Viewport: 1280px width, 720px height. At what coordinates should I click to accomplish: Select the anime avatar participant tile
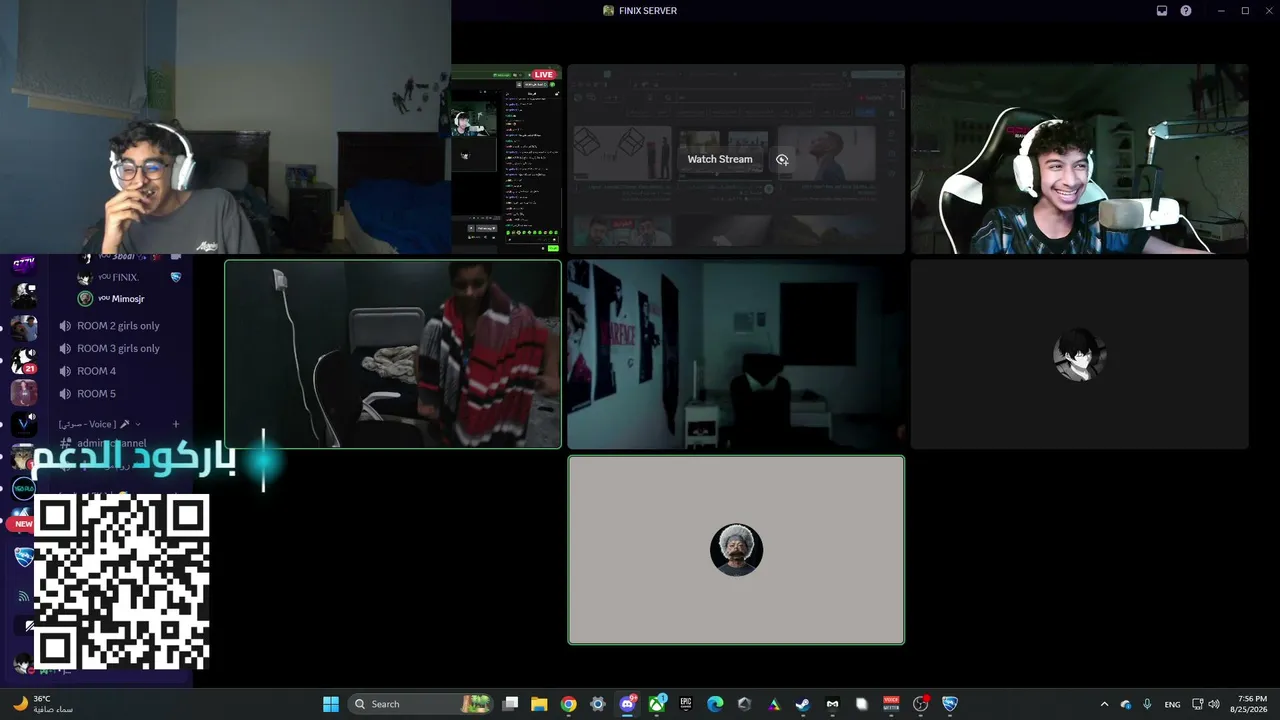point(1079,354)
